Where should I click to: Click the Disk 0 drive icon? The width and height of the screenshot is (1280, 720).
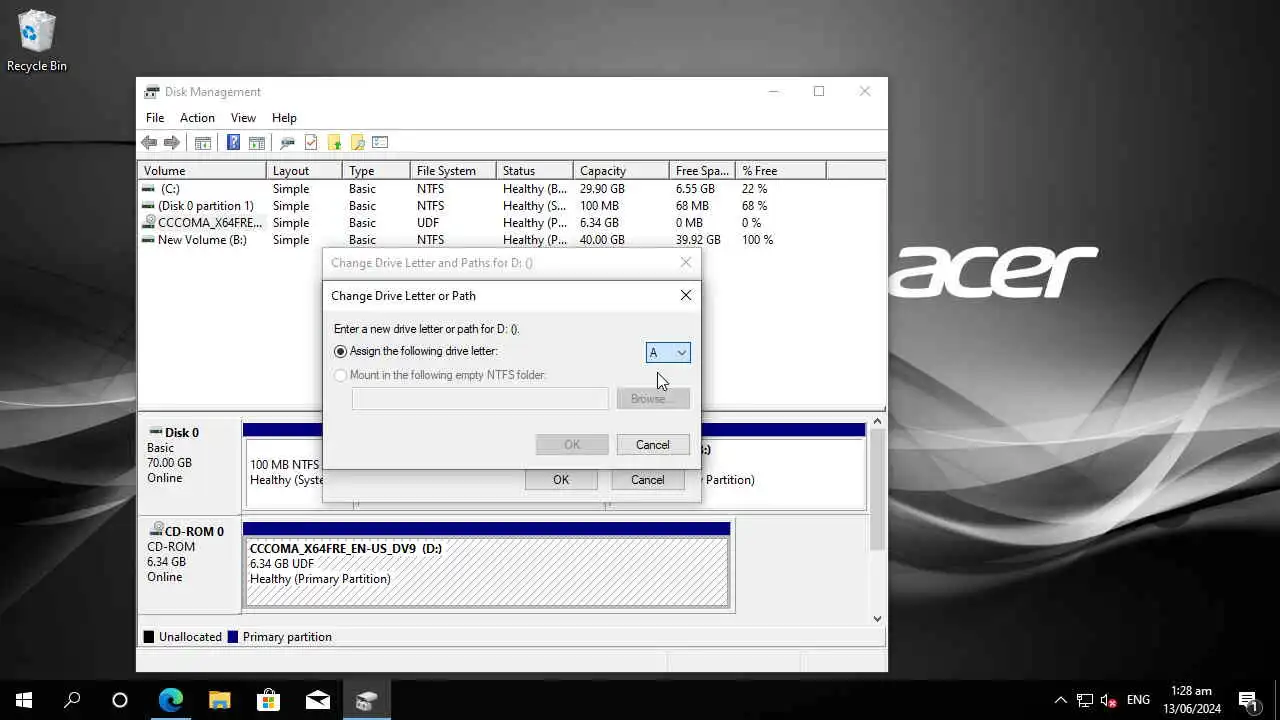point(155,432)
